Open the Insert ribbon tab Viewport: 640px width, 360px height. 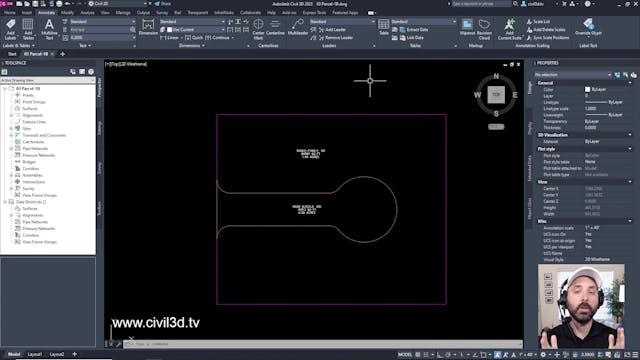pyautogui.click(x=27, y=13)
